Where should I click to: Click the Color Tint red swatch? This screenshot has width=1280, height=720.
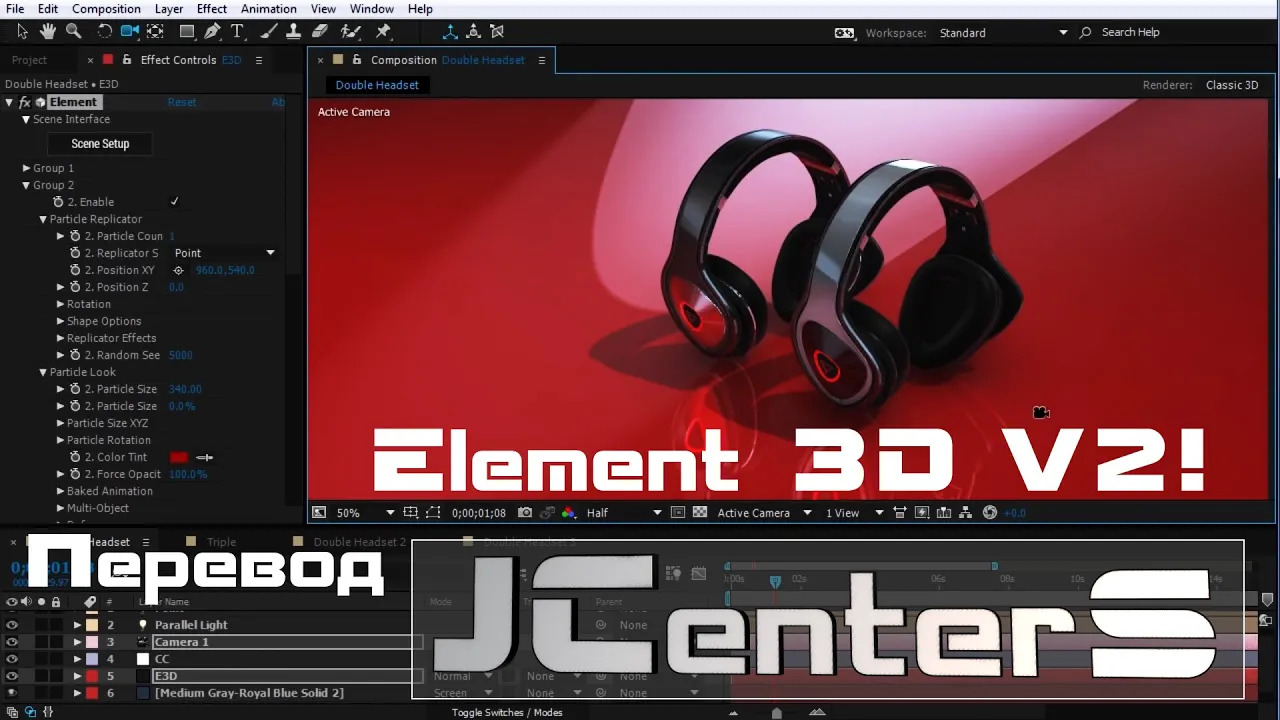pyautogui.click(x=179, y=457)
